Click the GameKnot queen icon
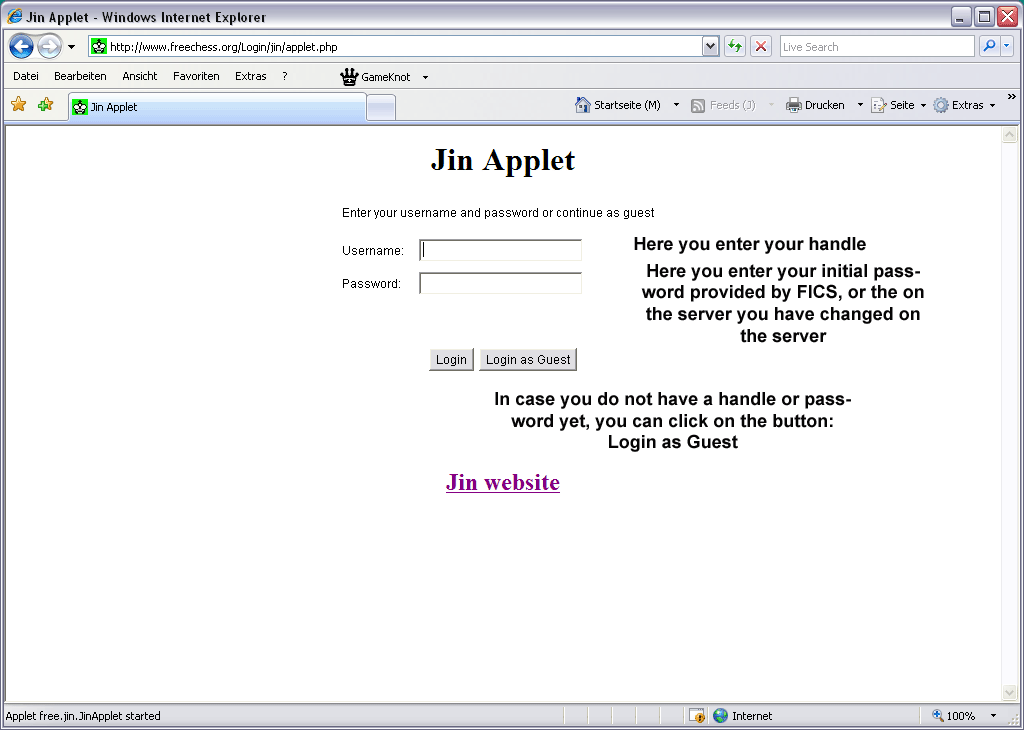The height and width of the screenshot is (730, 1024). click(349, 76)
